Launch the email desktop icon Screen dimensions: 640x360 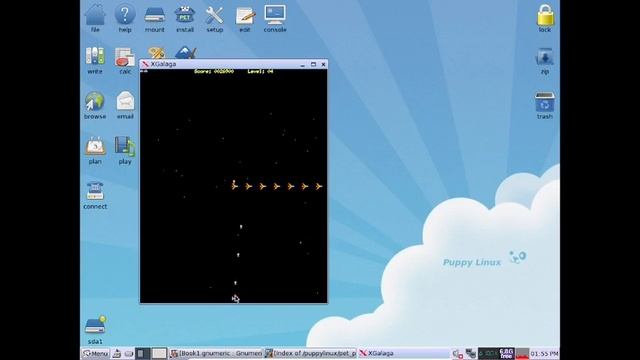coord(125,101)
